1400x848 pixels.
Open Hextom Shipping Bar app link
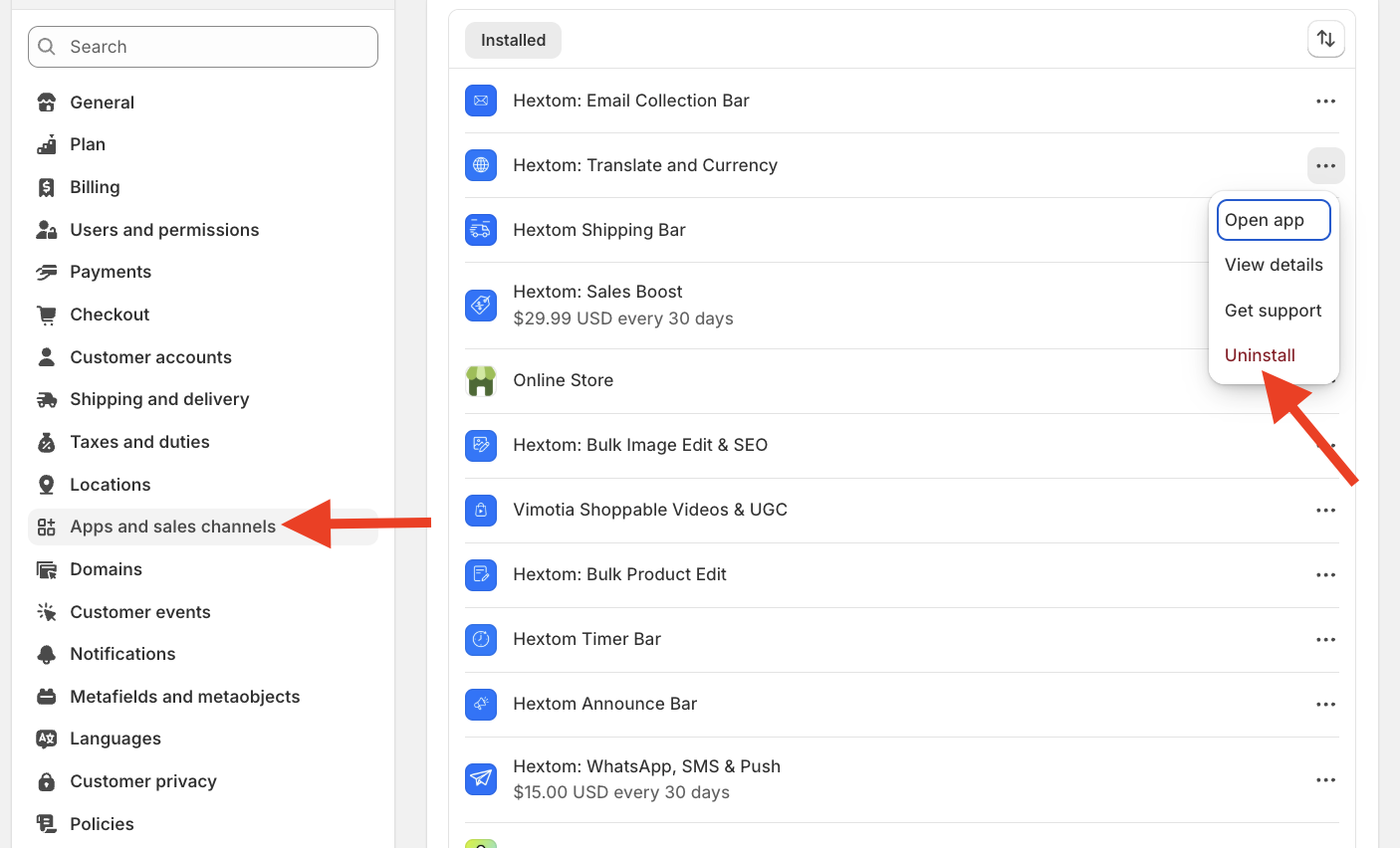tap(599, 230)
